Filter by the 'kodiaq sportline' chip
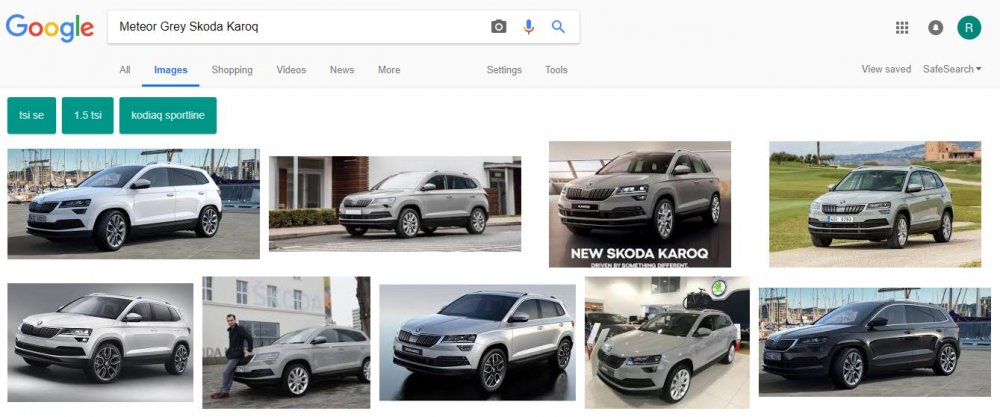 point(168,115)
